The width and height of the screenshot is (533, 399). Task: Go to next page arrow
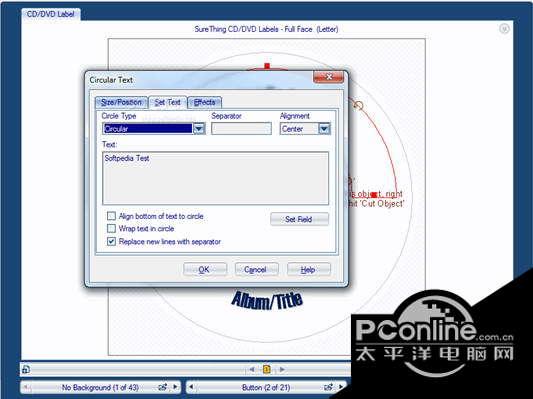[x=282, y=369]
